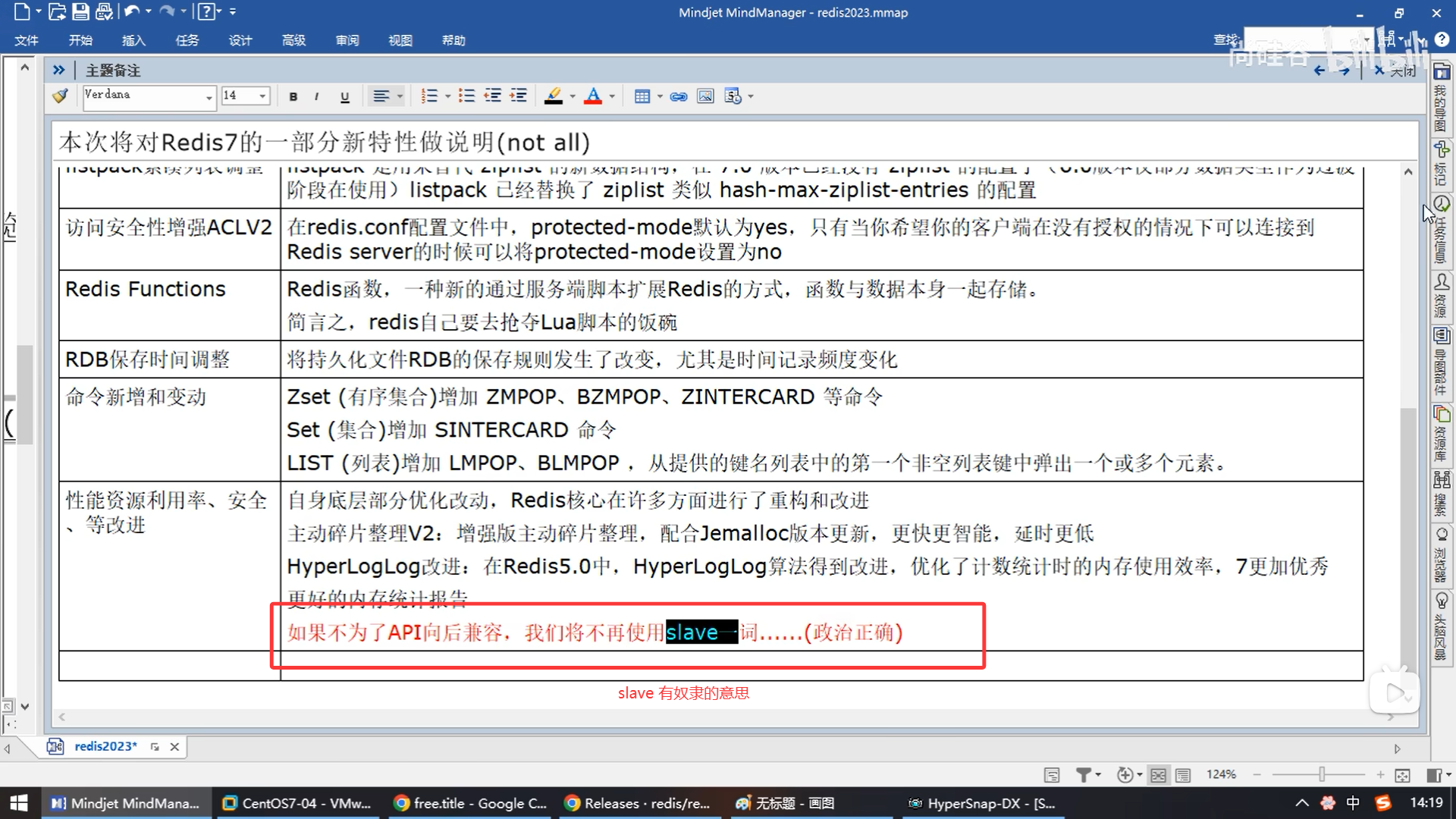Click the increase indent icon
The height and width of the screenshot is (819, 1456).
tap(519, 96)
